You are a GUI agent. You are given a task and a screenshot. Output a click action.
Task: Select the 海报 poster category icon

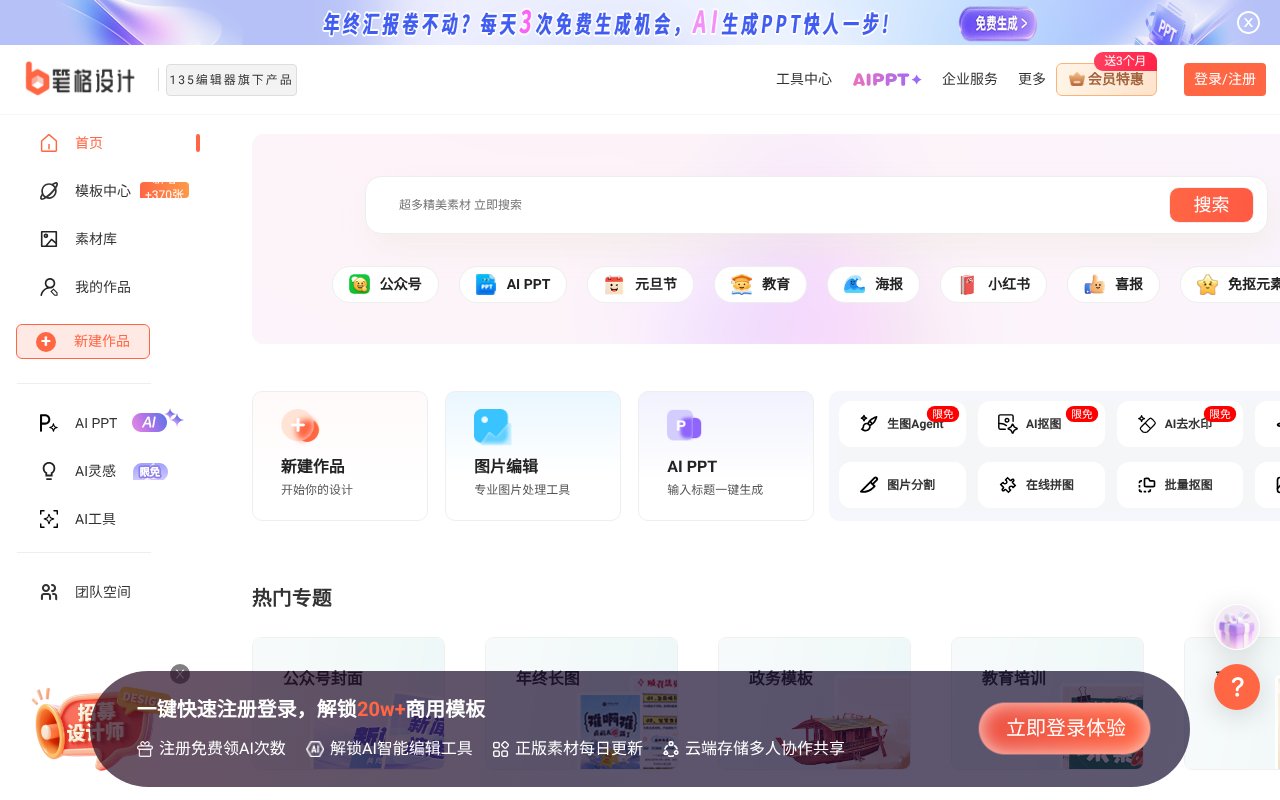coord(873,284)
